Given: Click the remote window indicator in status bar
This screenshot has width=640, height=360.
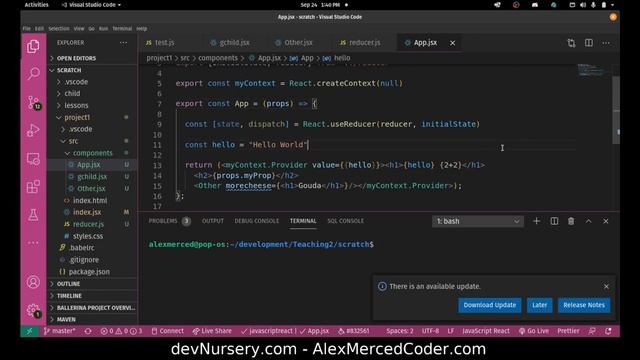Looking at the screenshot, I should [x=30, y=331].
